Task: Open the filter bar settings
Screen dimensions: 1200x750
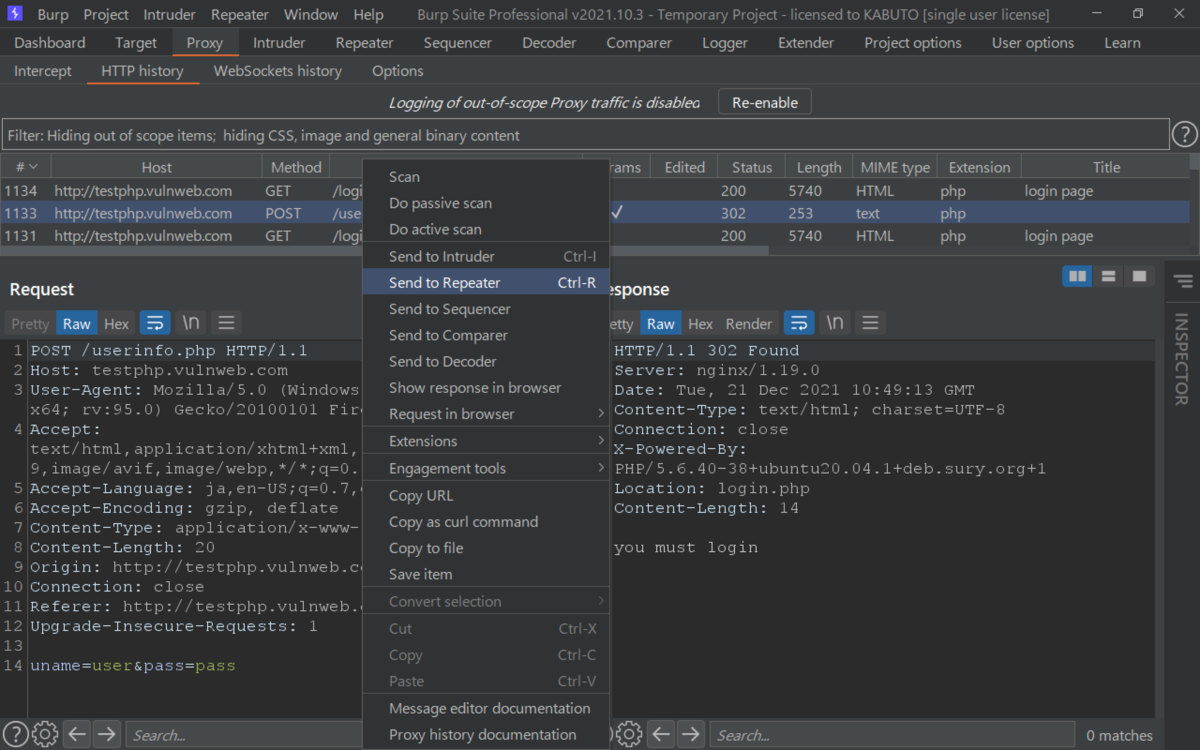Action: [x=585, y=135]
